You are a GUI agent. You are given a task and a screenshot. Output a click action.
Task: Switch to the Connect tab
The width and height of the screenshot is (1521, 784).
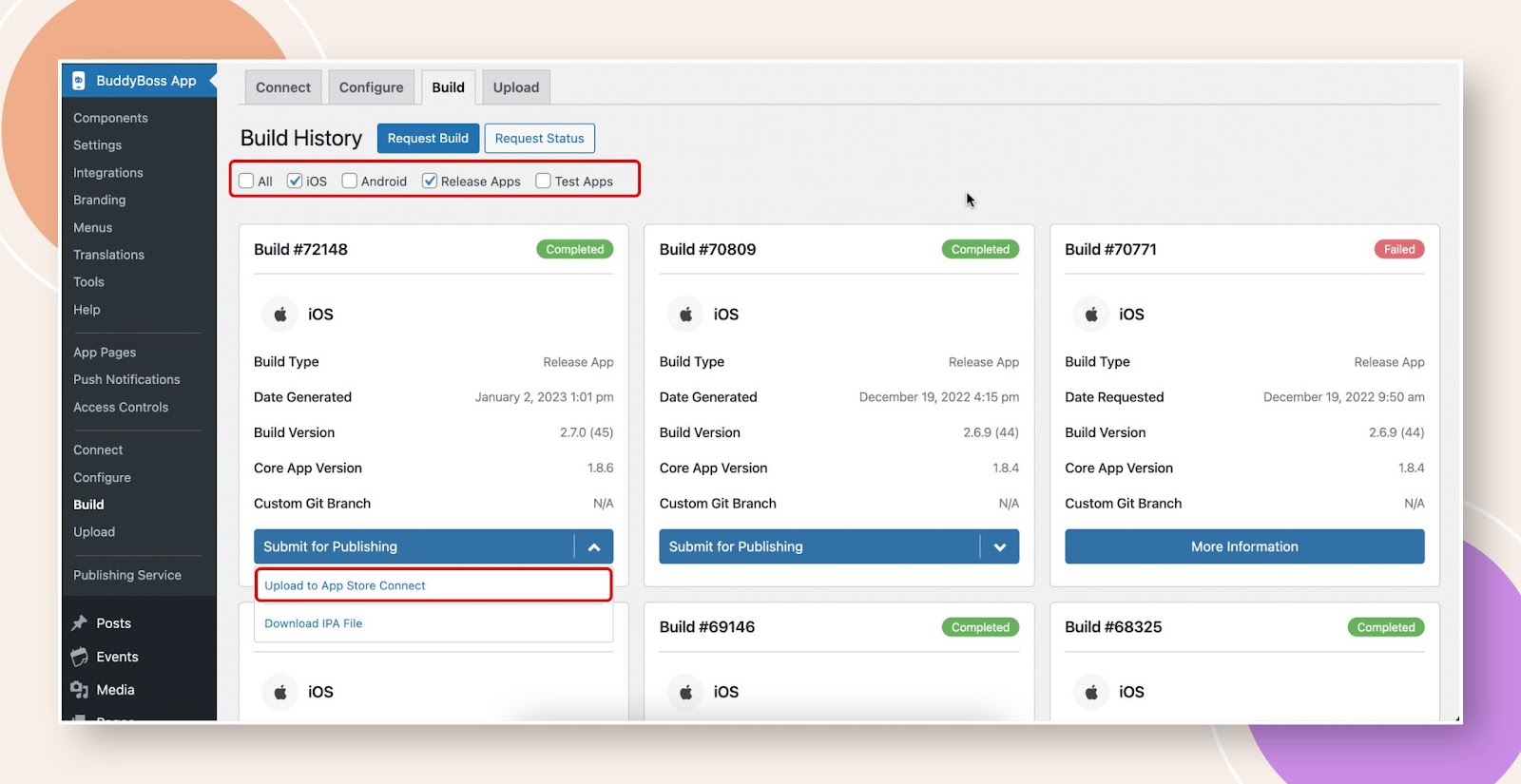point(283,87)
